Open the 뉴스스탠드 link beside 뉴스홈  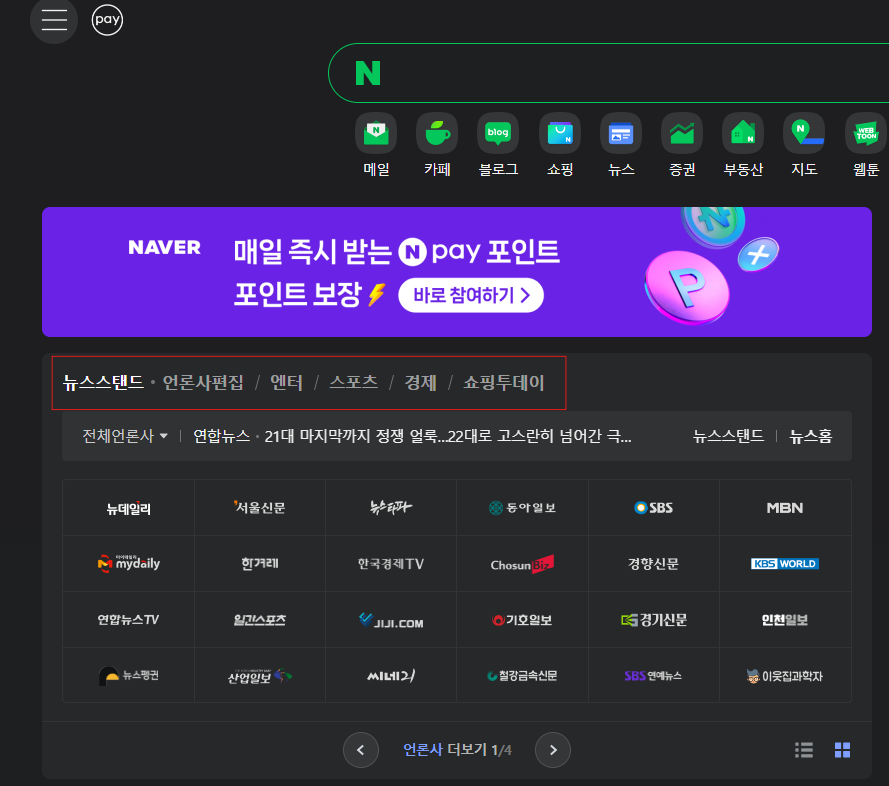tap(728, 436)
